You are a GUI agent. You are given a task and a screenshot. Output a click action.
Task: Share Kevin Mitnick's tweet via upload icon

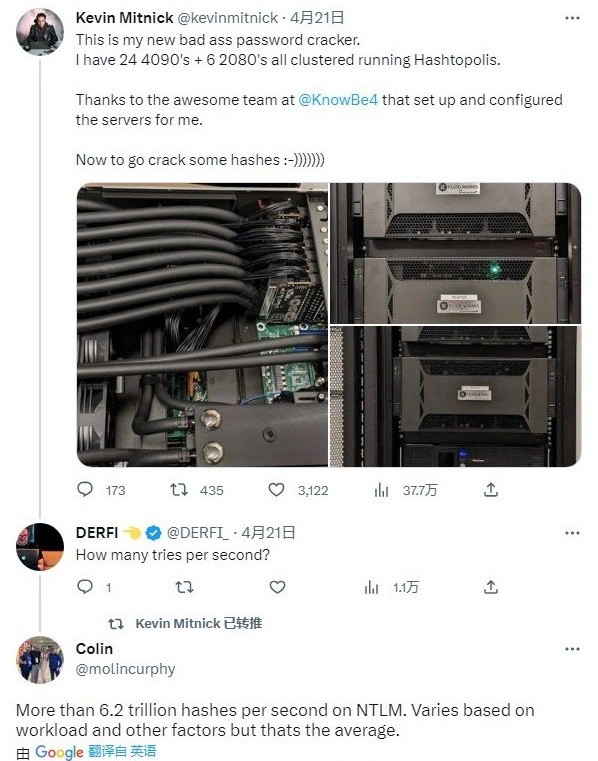[491, 490]
